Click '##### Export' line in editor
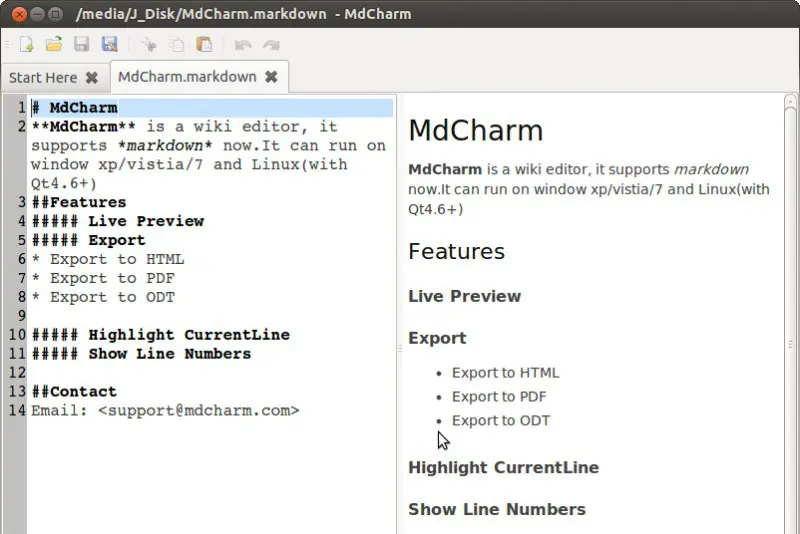The height and width of the screenshot is (534, 800). [x=88, y=240]
